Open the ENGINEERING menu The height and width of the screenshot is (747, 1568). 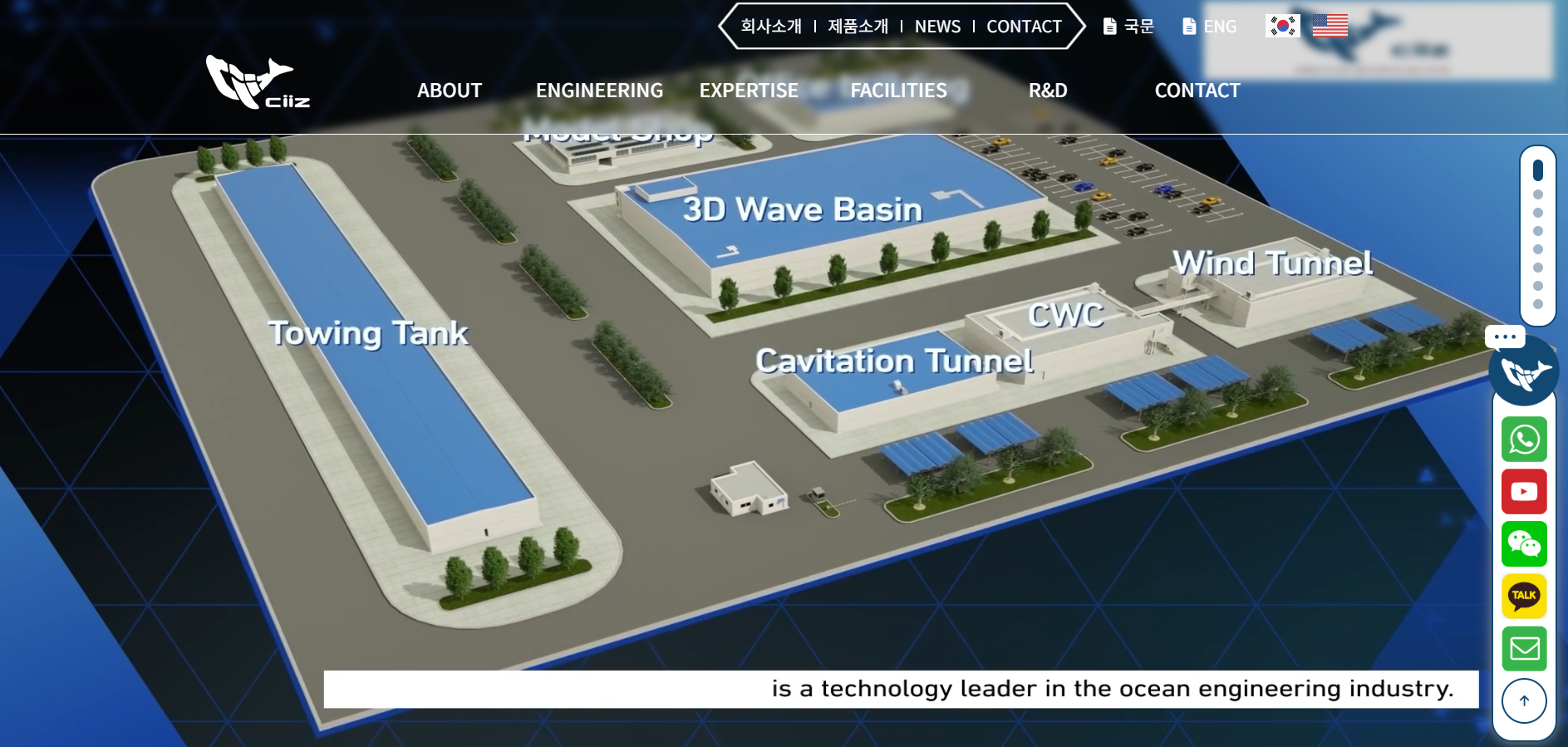click(x=599, y=91)
